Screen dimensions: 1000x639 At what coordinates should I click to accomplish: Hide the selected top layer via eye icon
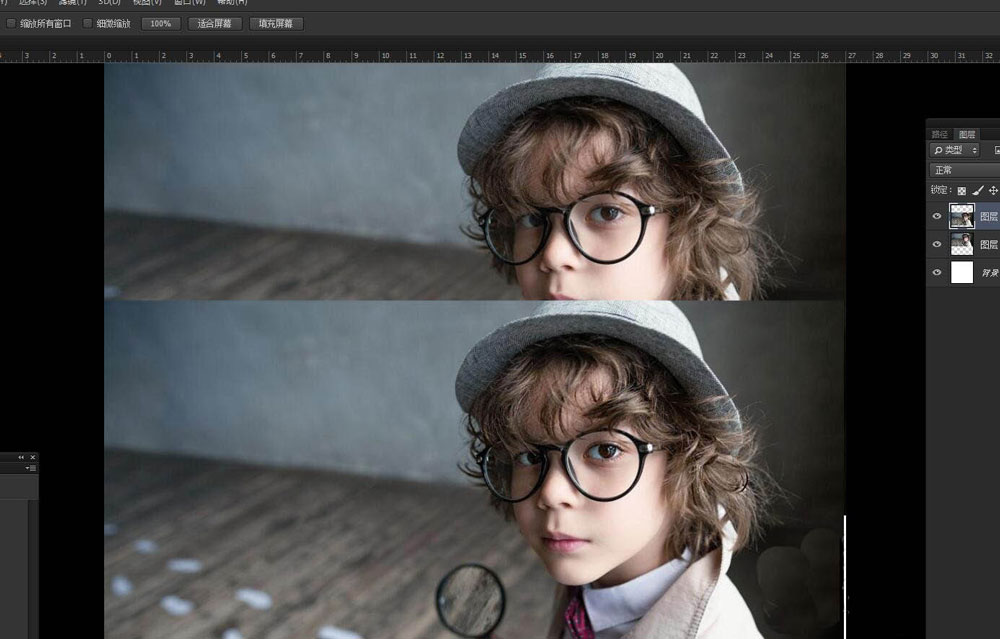point(937,216)
